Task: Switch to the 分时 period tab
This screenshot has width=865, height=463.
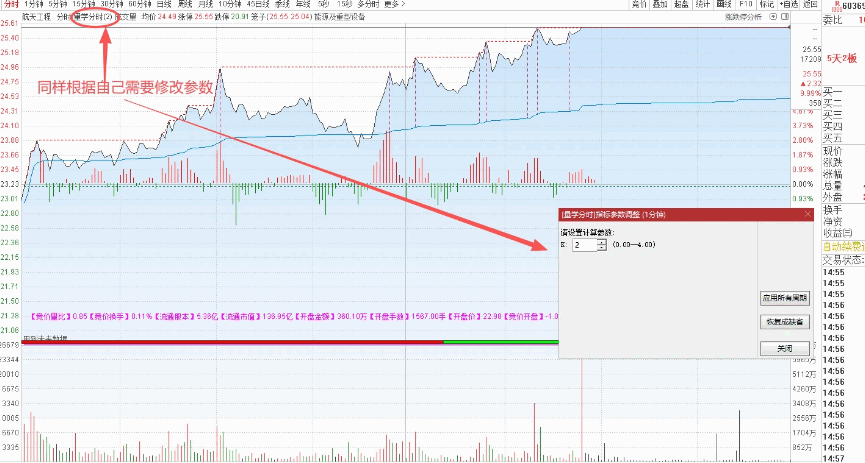Action: click(x=11, y=4)
